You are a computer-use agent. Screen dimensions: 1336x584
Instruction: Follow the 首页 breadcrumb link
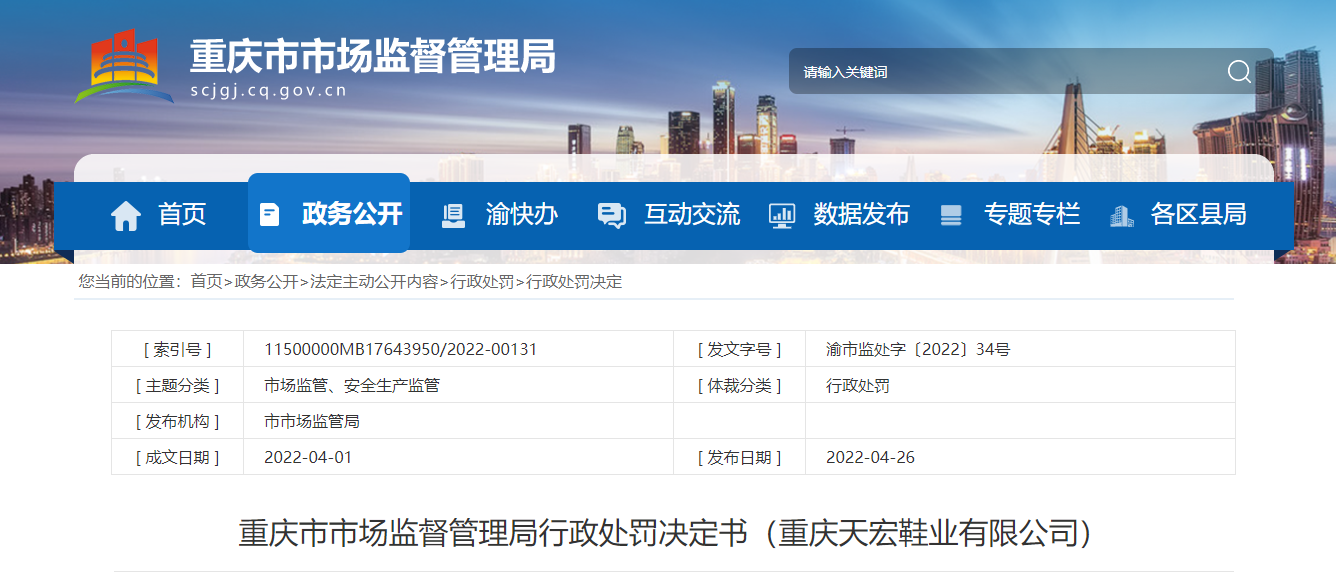206,282
